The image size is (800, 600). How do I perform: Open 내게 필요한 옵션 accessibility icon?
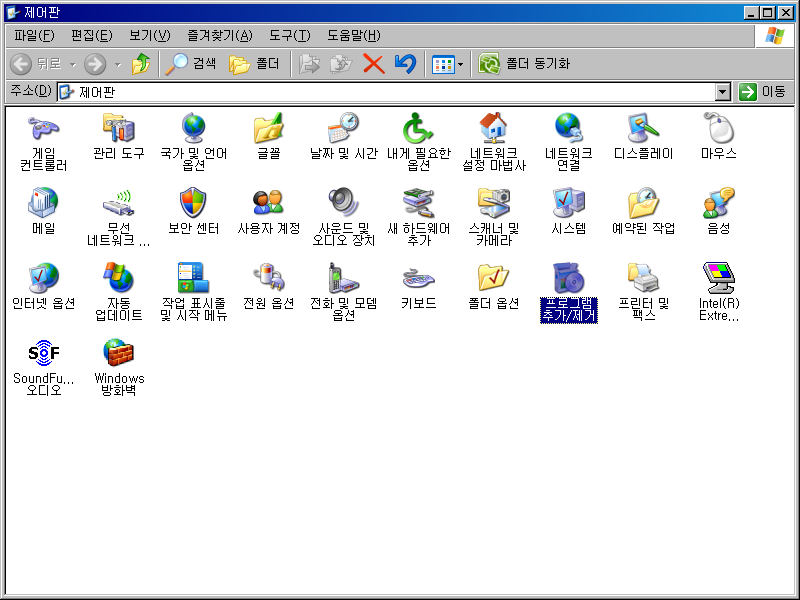click(418, 128)
